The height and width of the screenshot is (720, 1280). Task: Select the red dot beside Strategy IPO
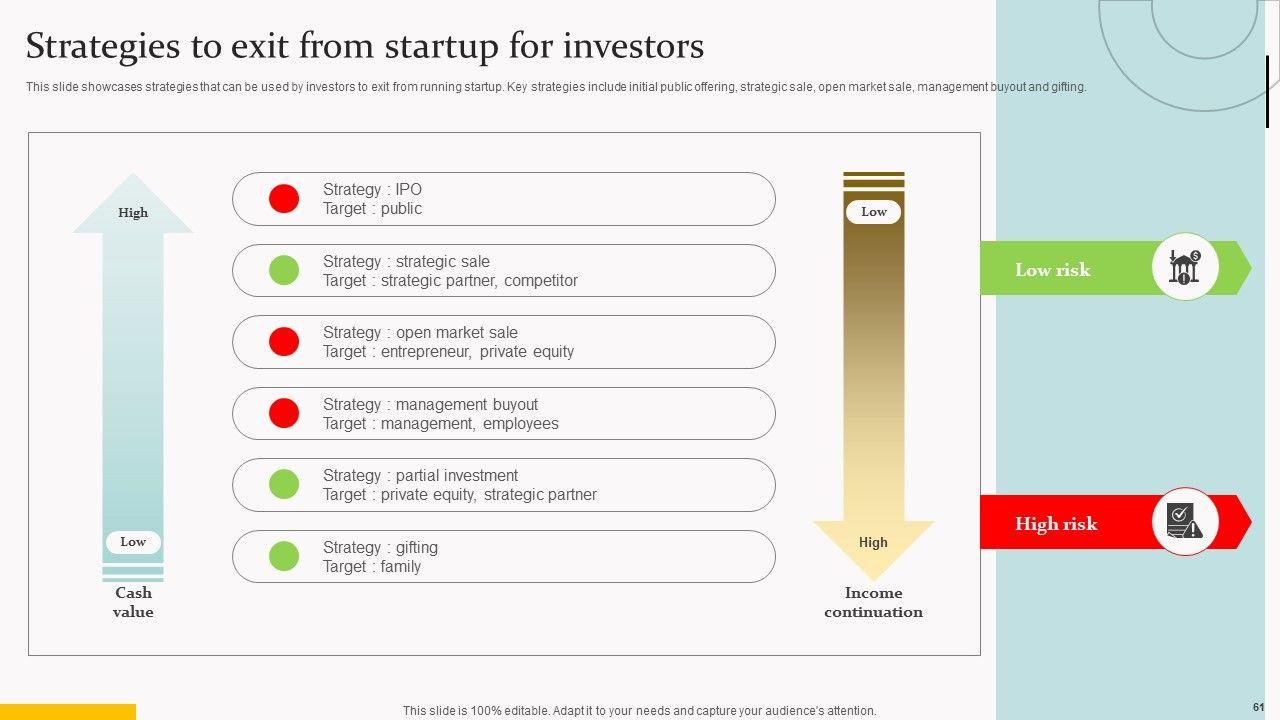coord(284,199)
